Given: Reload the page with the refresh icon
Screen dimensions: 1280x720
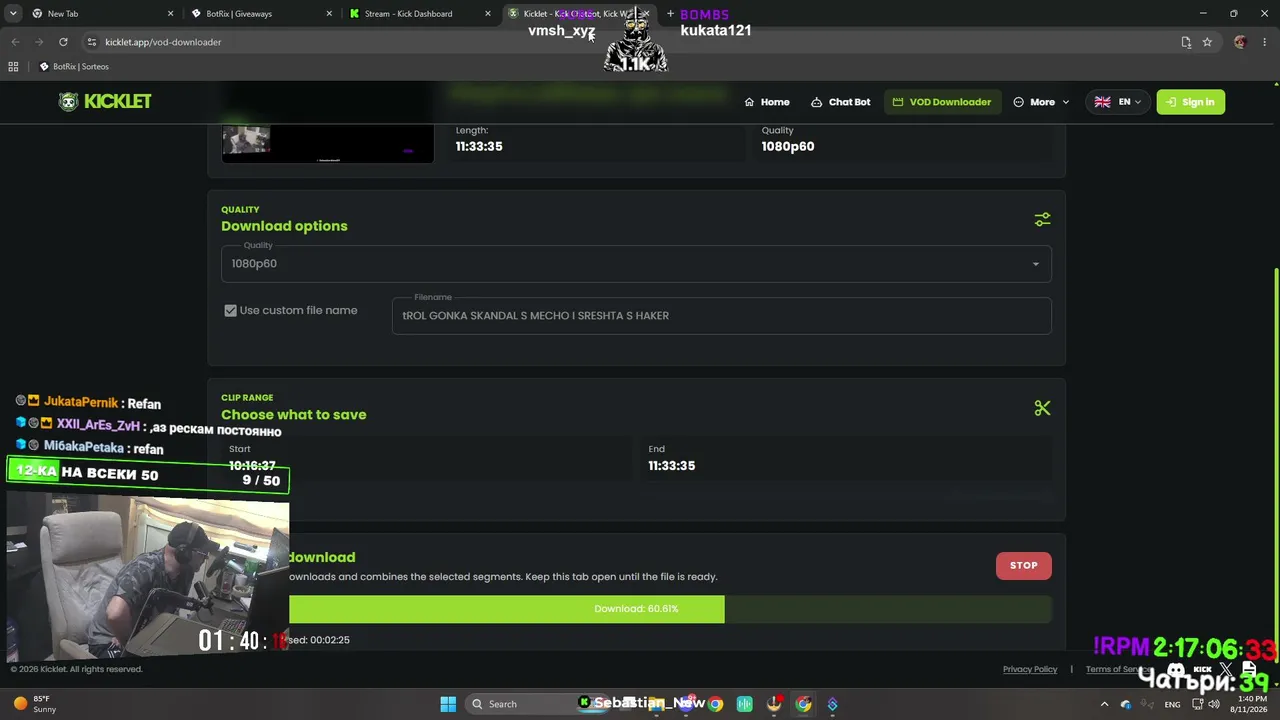Looking at the screenshot, I should tap(63, 42).
